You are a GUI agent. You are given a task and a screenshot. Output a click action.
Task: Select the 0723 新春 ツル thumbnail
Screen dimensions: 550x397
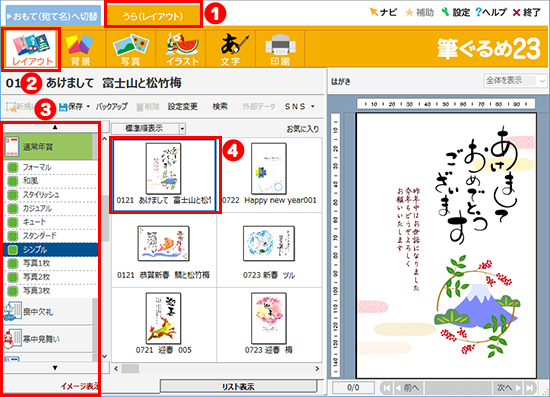click(269, 250)
